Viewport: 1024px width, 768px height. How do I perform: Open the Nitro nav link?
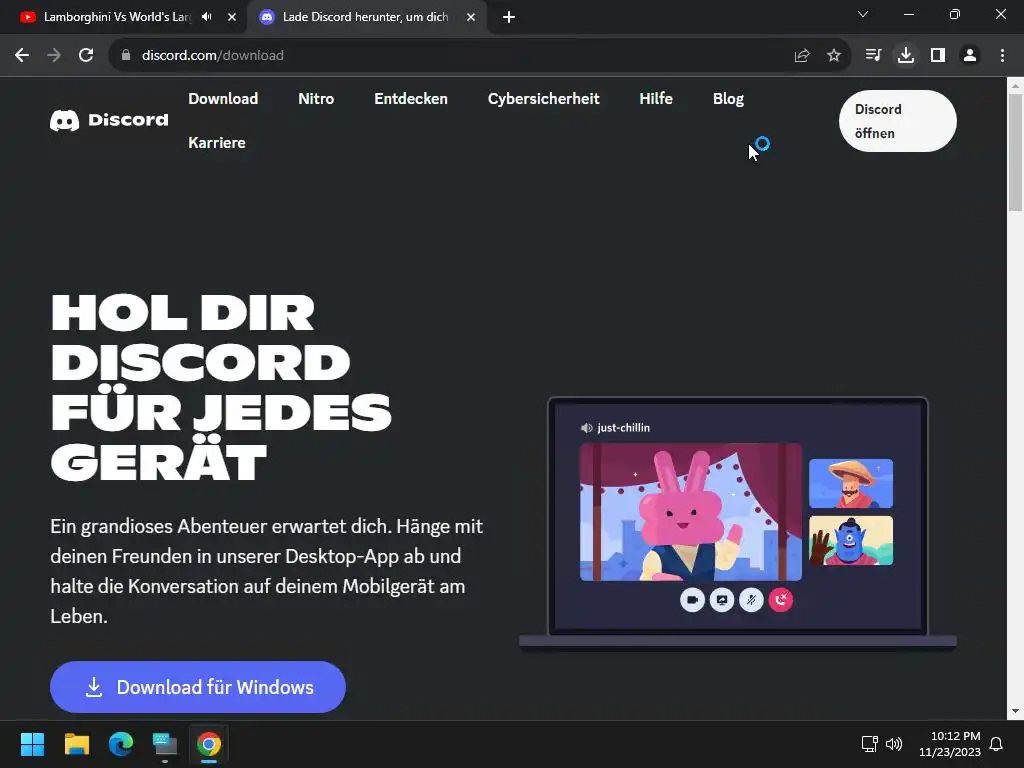click(316, 99)
